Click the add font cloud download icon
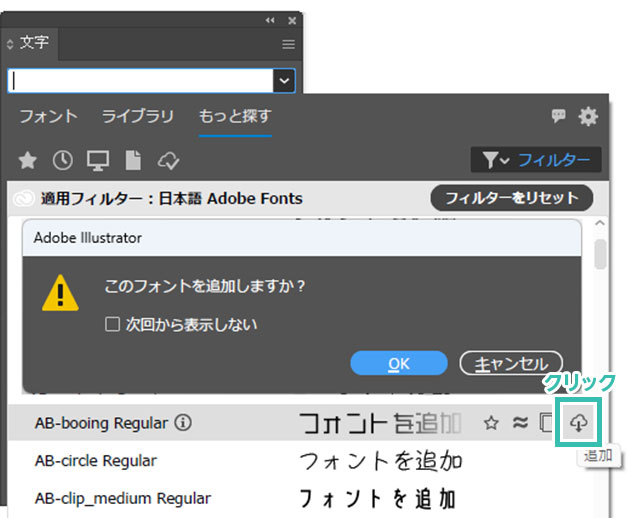This screenshot has height=518, width=628. [x=578, y=423]
